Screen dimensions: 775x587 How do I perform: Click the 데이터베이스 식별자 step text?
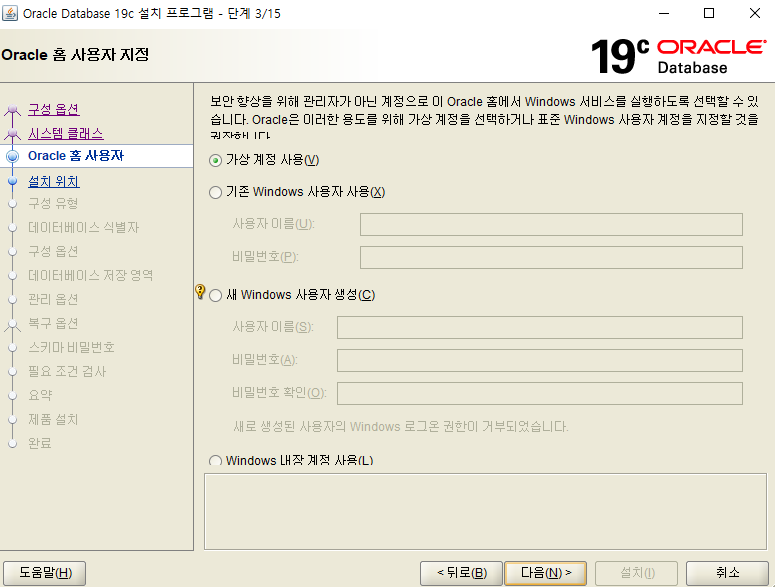tap(84, 227)
